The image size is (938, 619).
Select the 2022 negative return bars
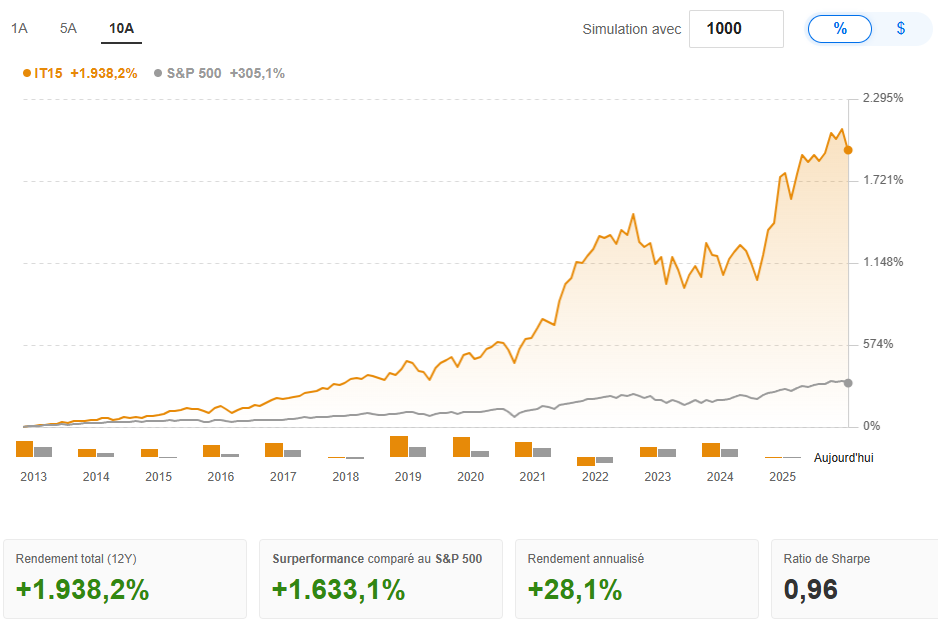coord(595,461)
